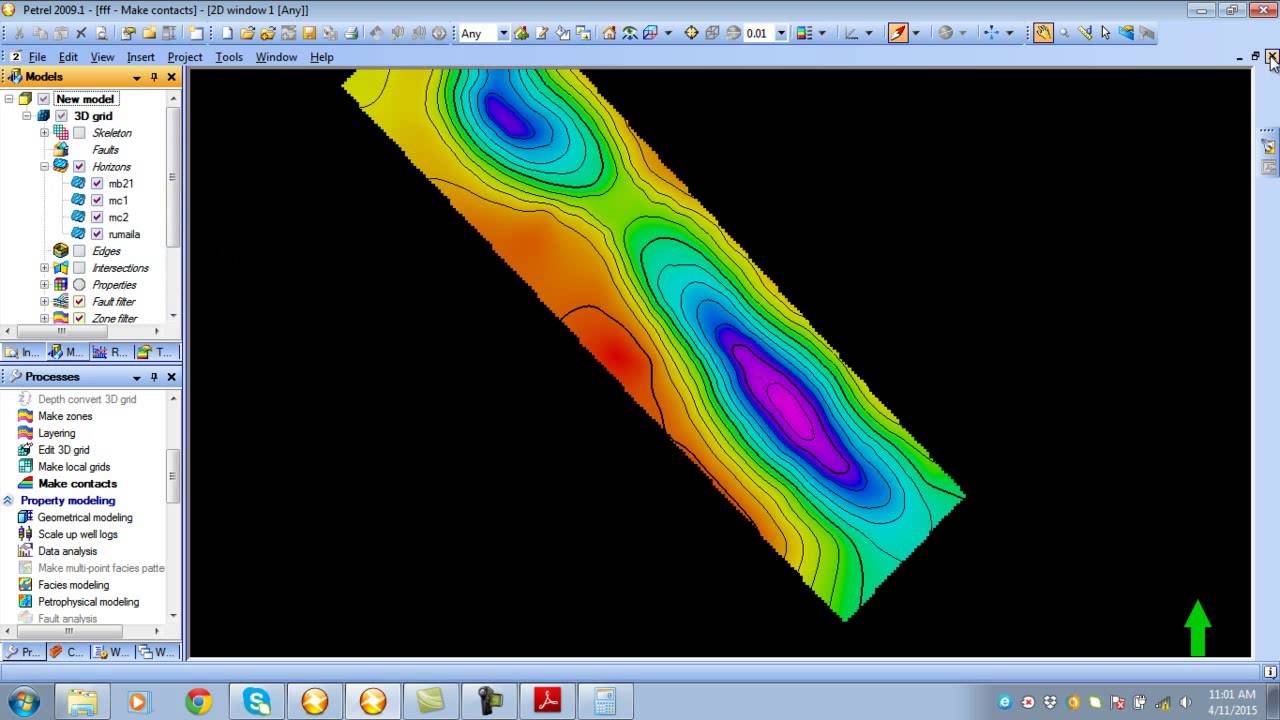Click Make zones process icon
Image resolution: width=1280 pixels, height=720 pixels.
(x=25, y=416)
